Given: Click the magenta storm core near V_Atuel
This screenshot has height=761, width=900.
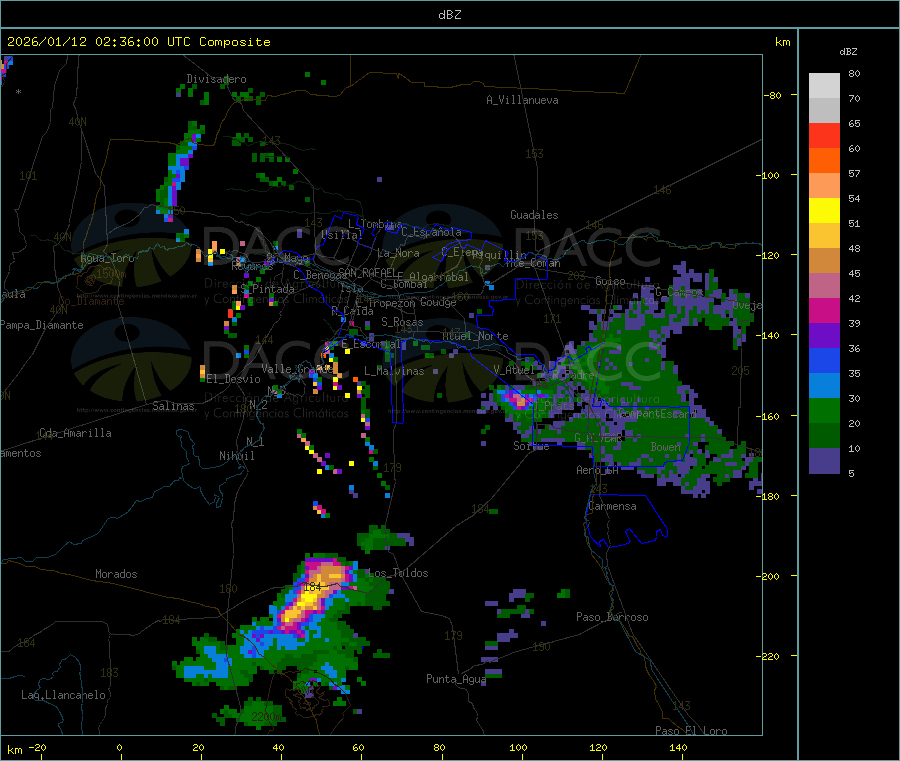Looking at the screenshot, I should (518, 399).
